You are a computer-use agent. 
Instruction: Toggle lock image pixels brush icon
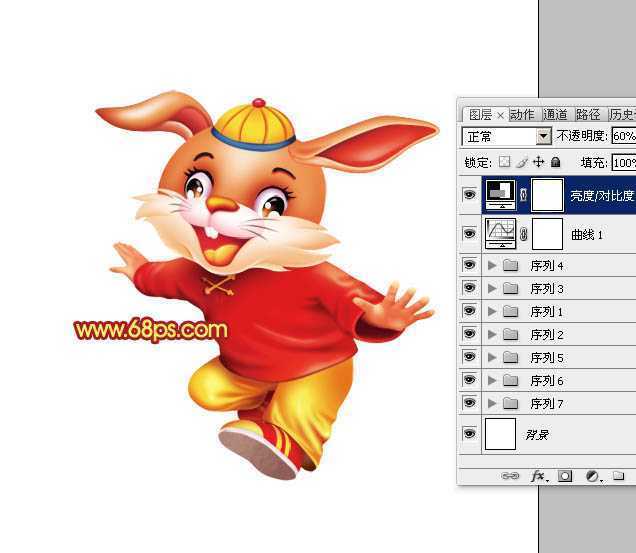click(522, 162)
